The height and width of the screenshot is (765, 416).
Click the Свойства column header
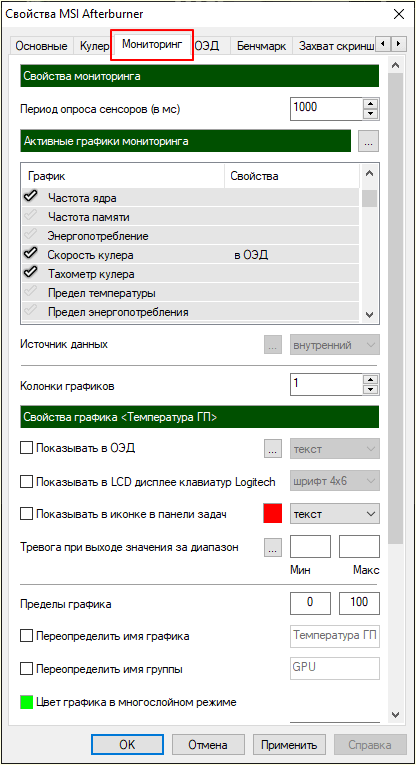(292, 176)
